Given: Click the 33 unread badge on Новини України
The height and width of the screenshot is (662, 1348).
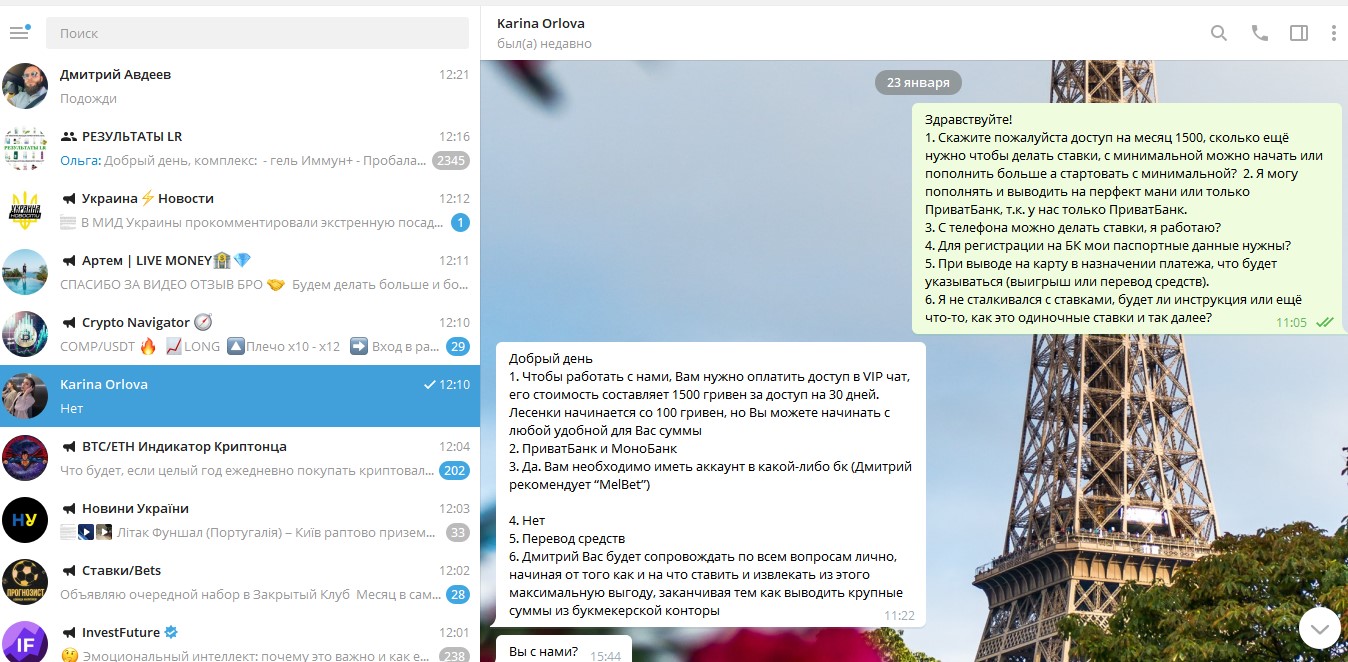Looking at the screenshot, I should (x=458, y=533).
